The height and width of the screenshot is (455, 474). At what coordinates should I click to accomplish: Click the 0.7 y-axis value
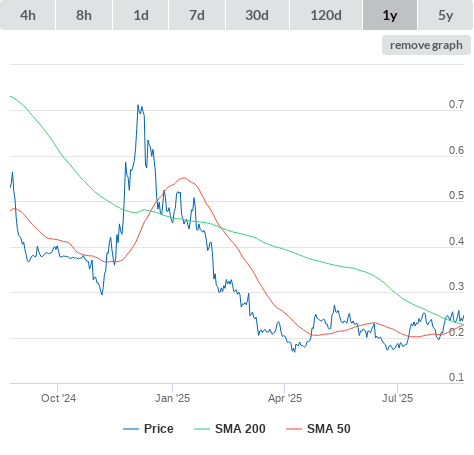pos(456,104)
